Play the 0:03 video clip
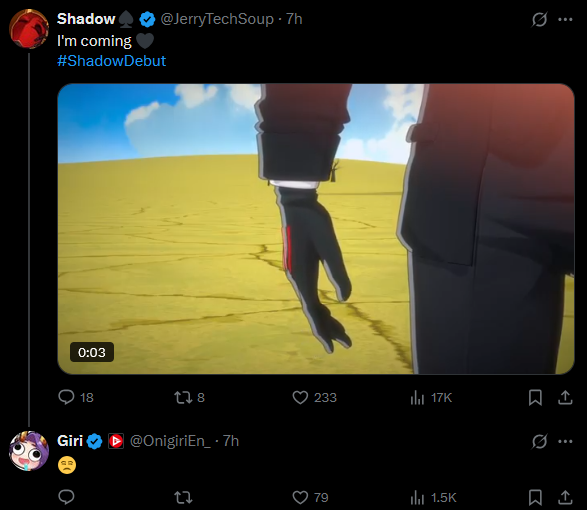This screenshot has height=510, width=587. coord(316,229)
